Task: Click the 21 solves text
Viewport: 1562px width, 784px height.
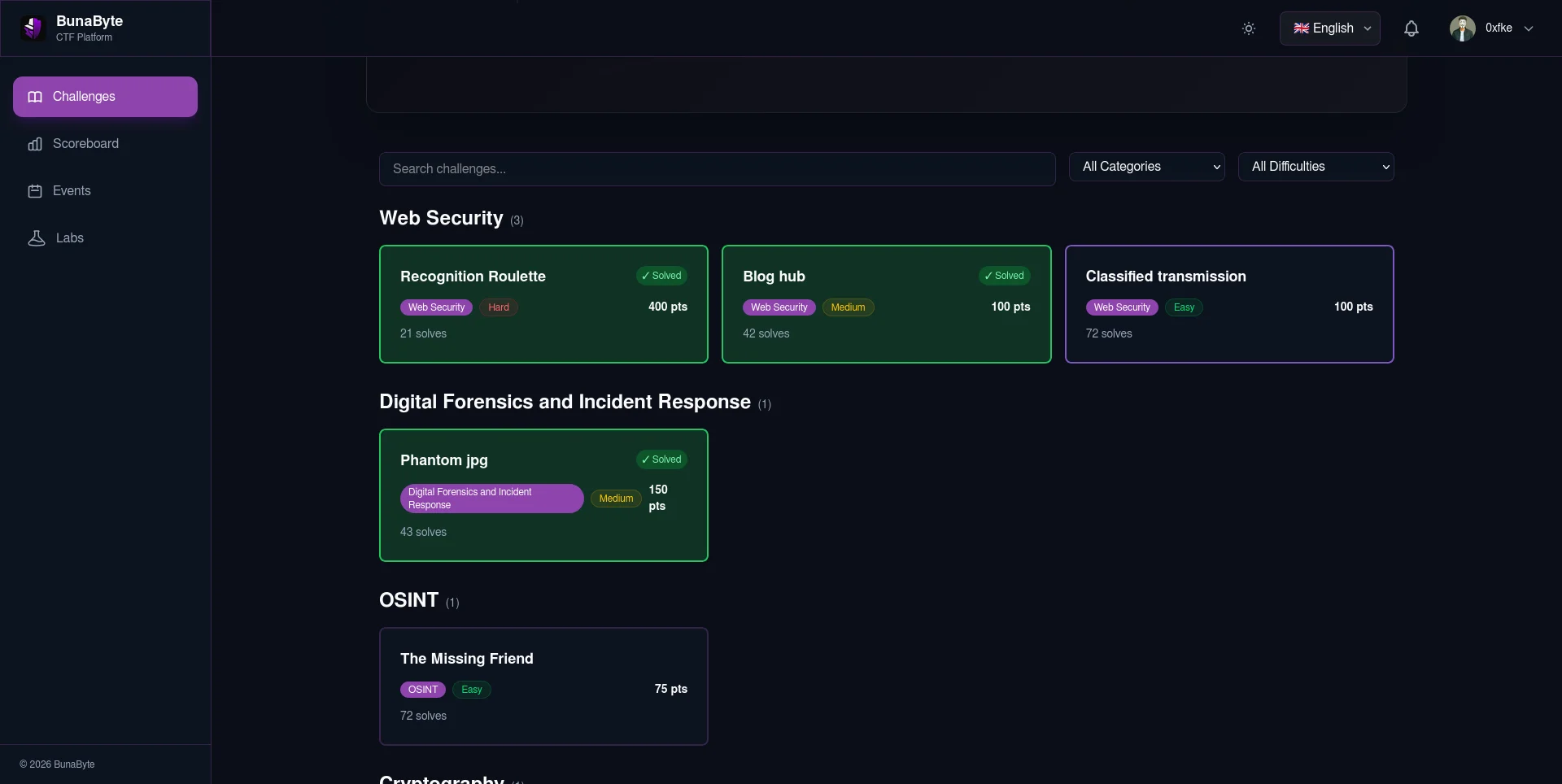Action: pyautogui.click(x=423, y=333)
